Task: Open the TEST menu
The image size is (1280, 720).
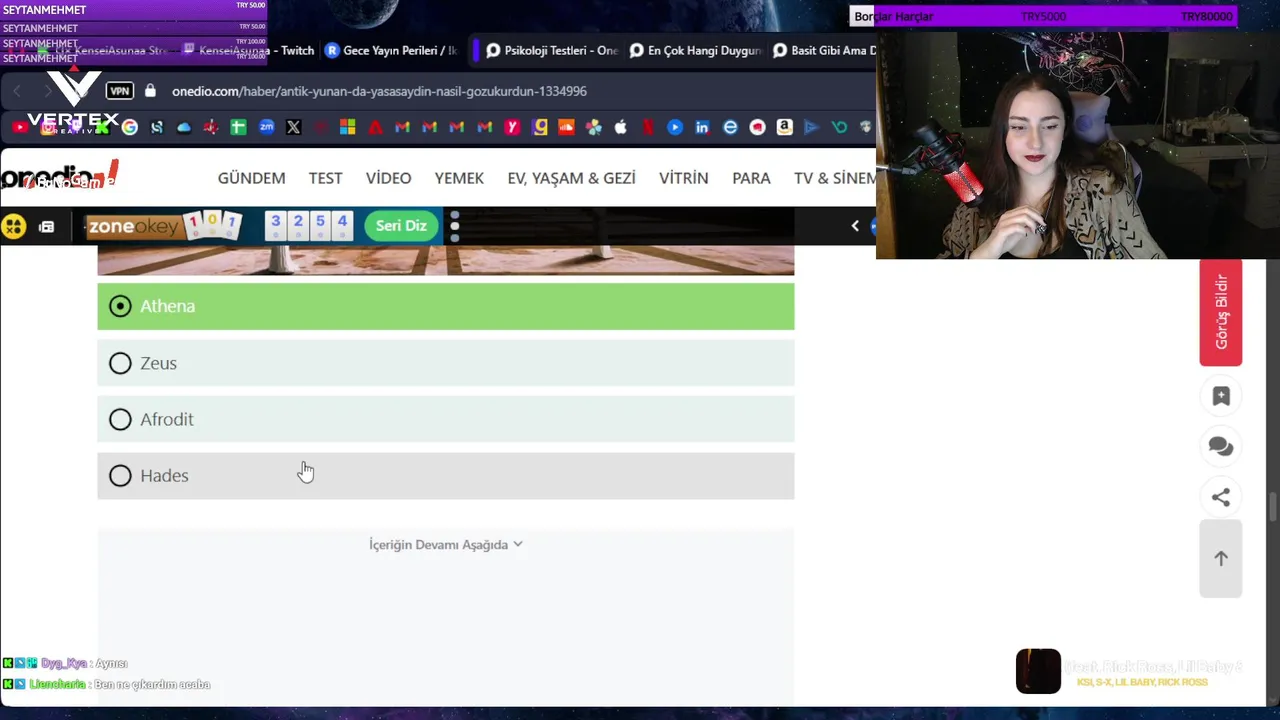Action: [x=325, y=178]
